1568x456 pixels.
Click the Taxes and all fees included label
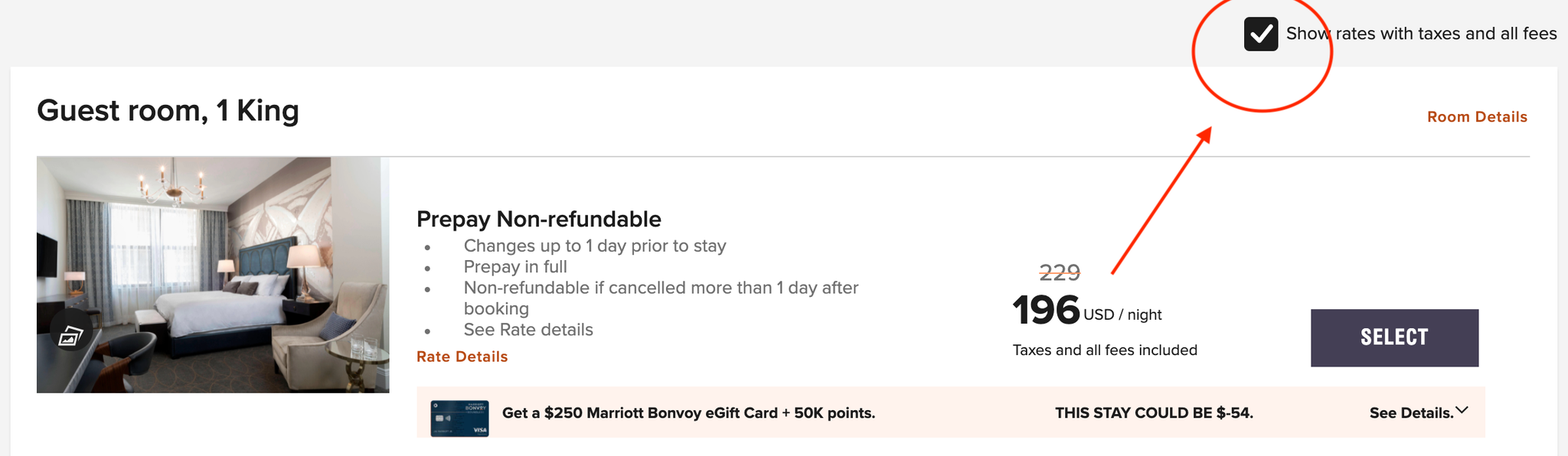1105,350
